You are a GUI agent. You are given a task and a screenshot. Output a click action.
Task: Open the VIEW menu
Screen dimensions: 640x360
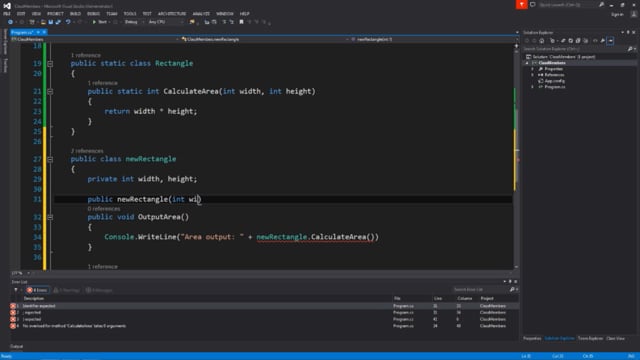point(36,13)
